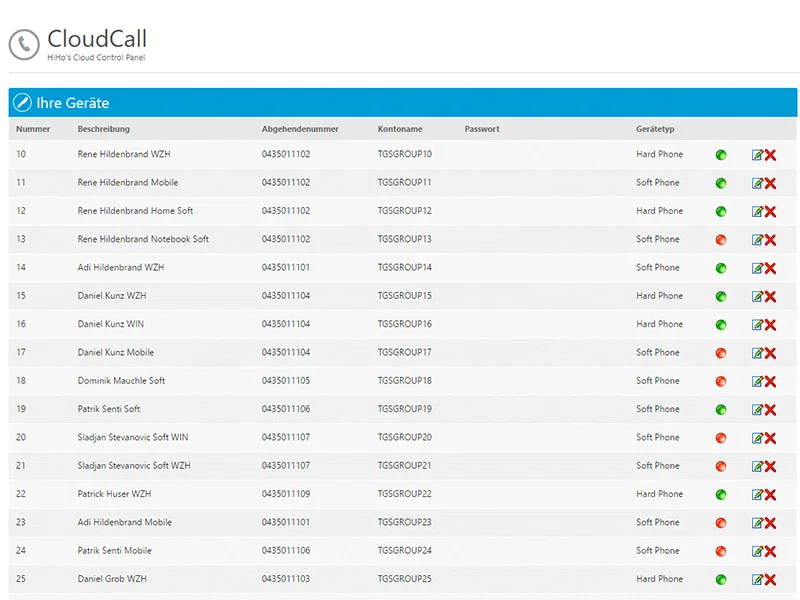Delete device 17 Daniel Kunz Mobile
This screenshot has height=600, width=800.
771,353
